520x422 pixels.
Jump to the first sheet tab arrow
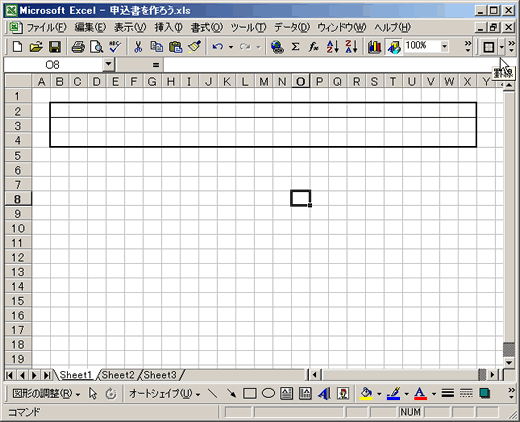coord(10,375)
